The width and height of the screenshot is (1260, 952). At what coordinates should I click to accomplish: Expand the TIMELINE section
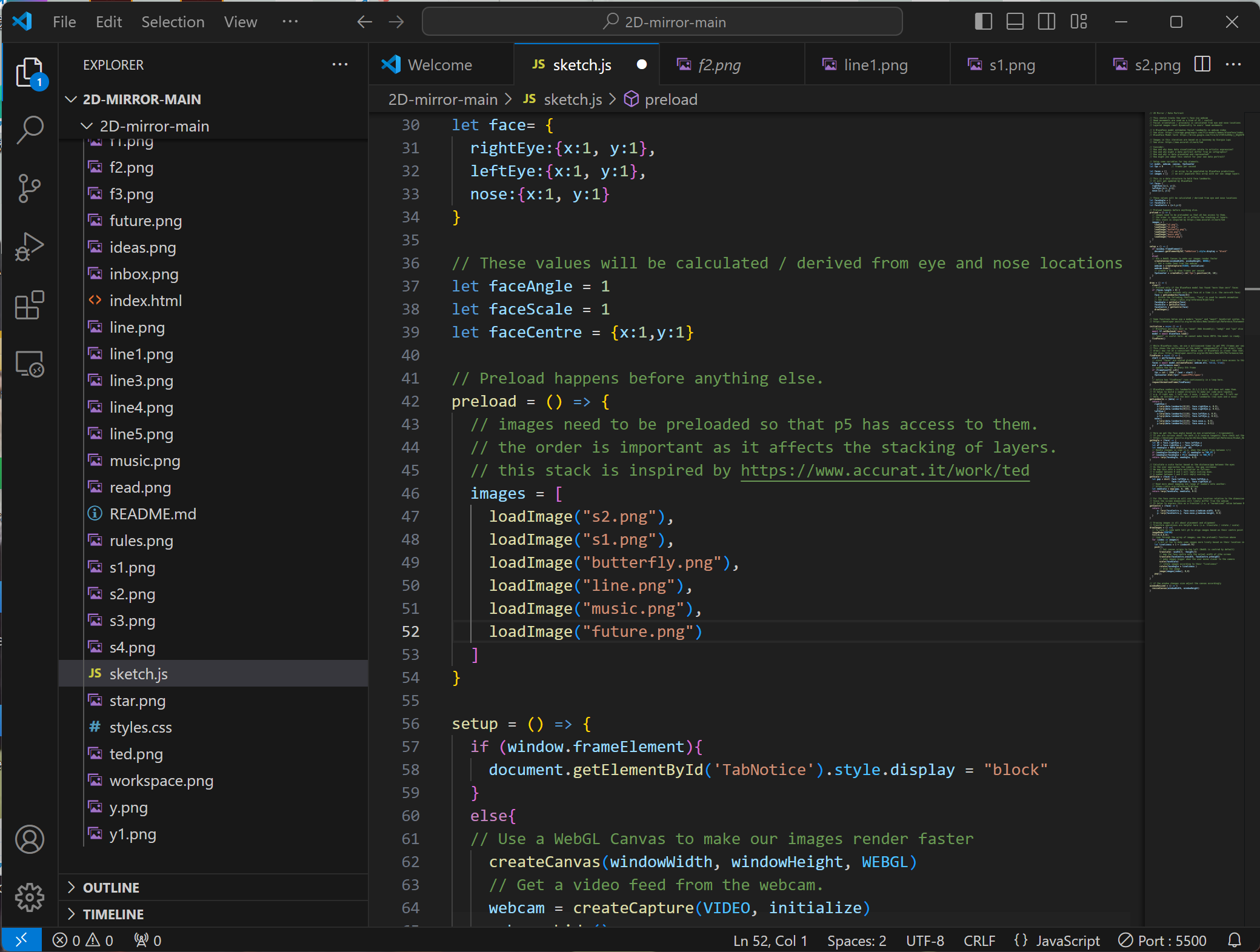coord(113,914)
